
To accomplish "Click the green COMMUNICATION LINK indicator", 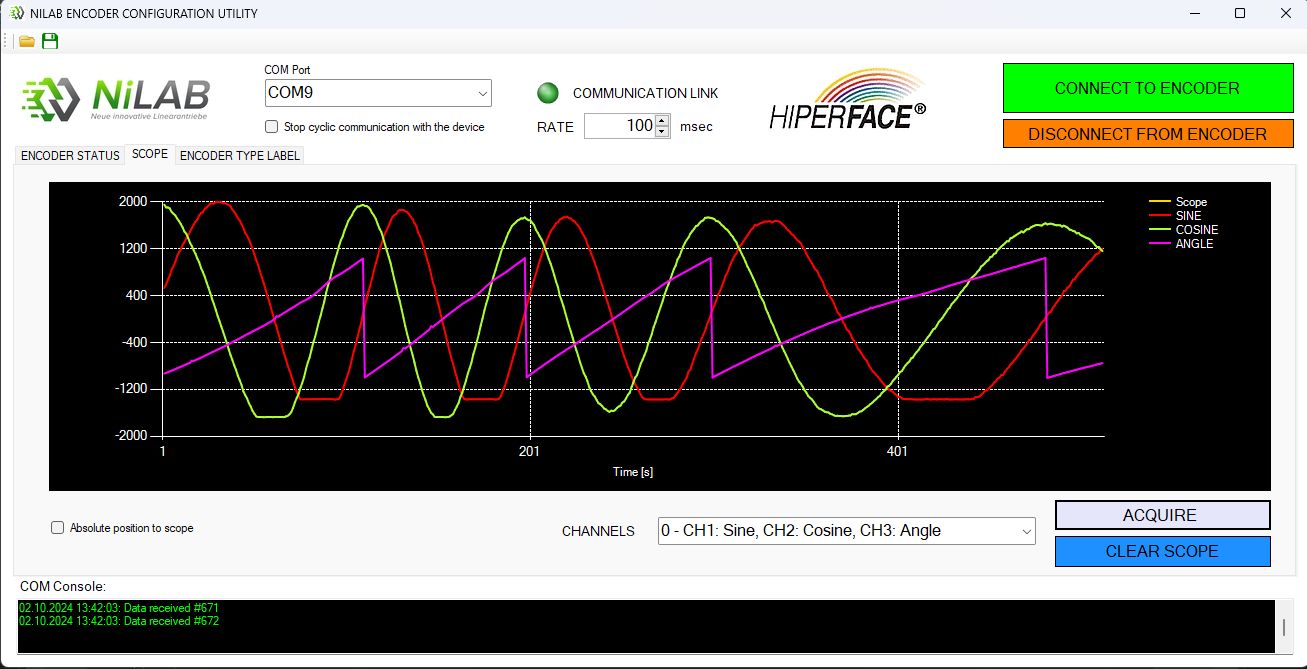I will [547, 92].
